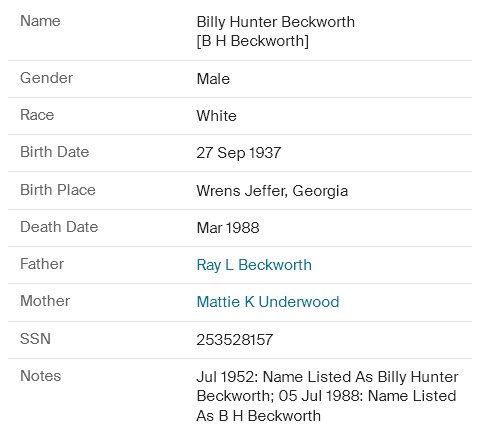Click the bracketed alias B H Beckworth
Screen dimensions: 482x437
(253, 41)
